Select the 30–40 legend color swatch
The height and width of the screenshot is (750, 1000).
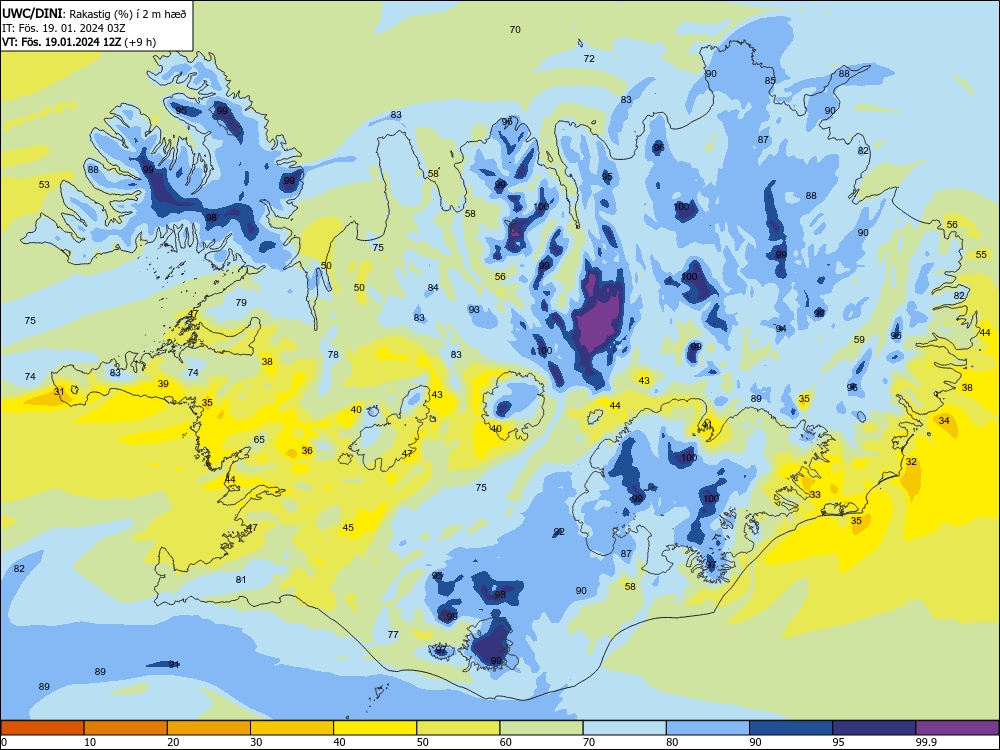tap(292, 728)
